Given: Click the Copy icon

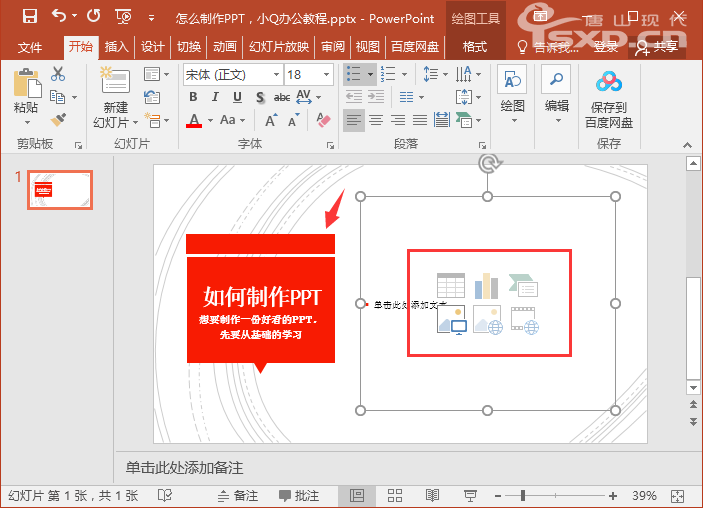Looking at the screenshot, I should tap(57, 97).
